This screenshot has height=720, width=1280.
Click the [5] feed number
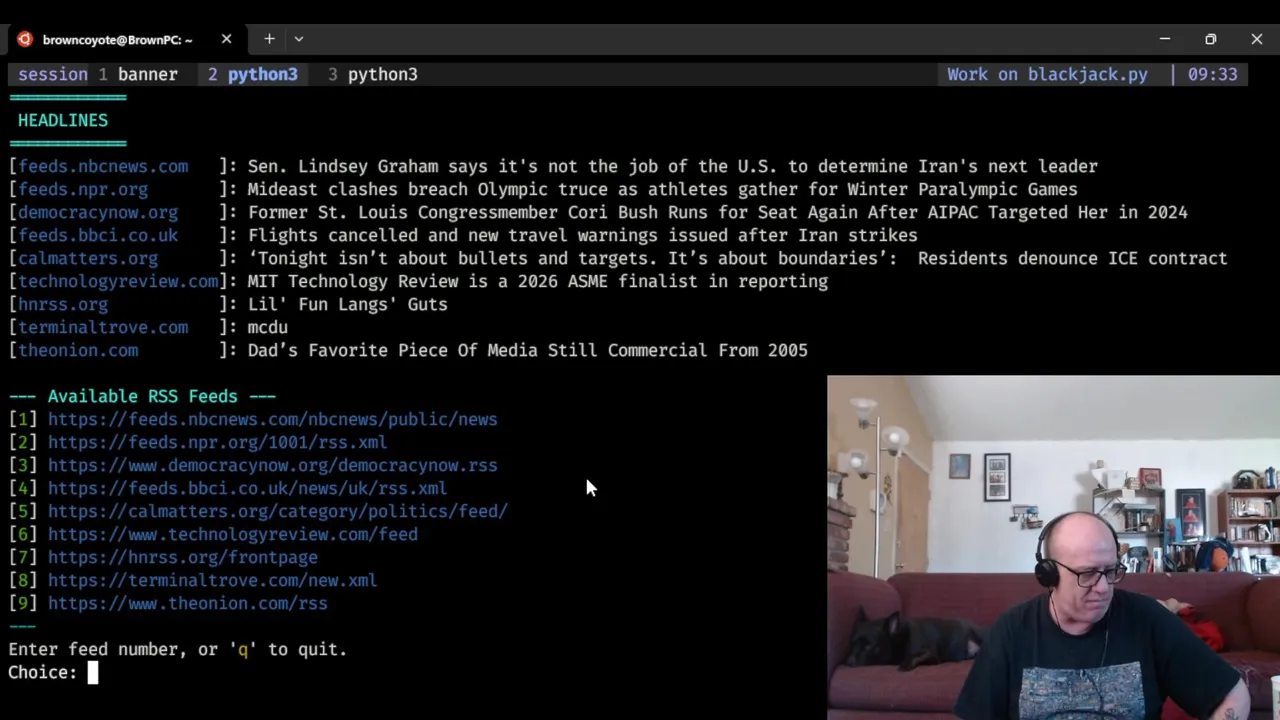pyautogui.click(x=22, y=511)
